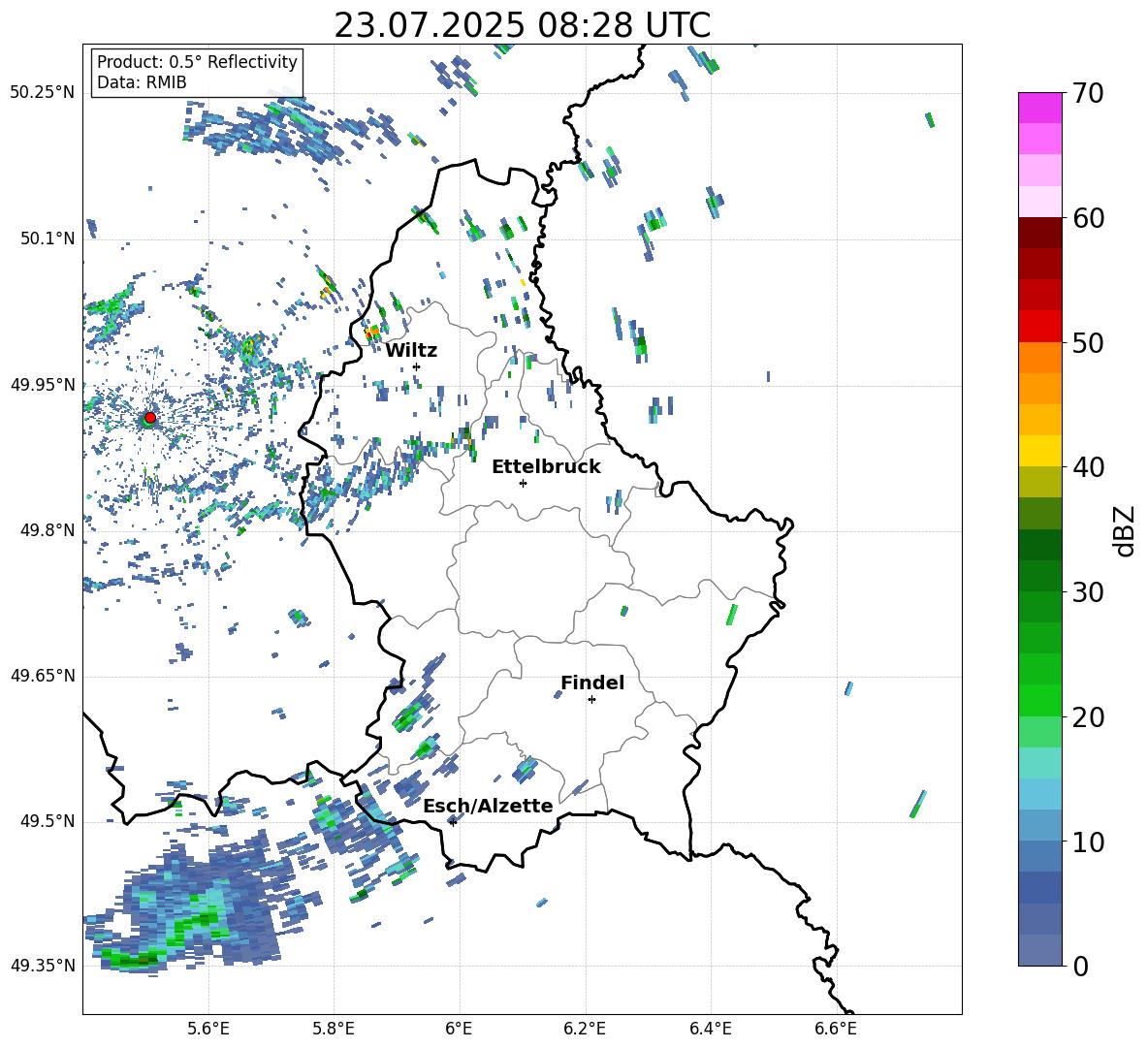The width and height of the screenshot is (1148, 1048).
Task: Click the 'Findel' city label
Action: coord(592,683)
